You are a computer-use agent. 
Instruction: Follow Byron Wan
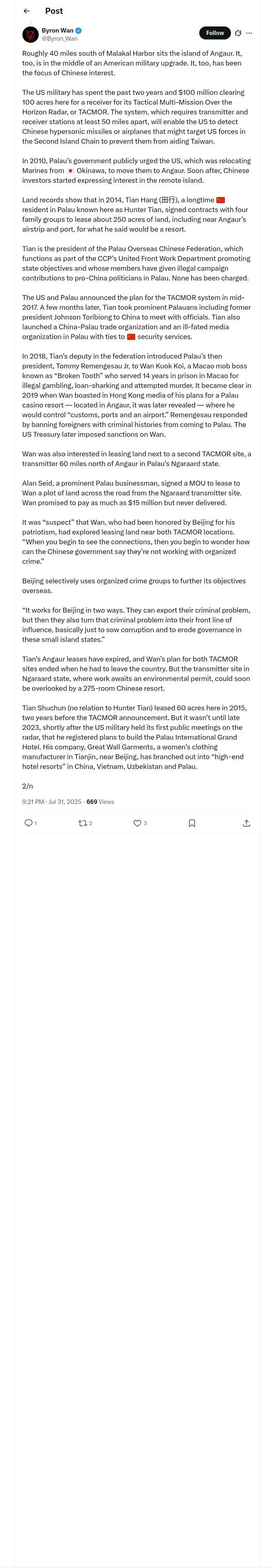[x=215, y=33]
